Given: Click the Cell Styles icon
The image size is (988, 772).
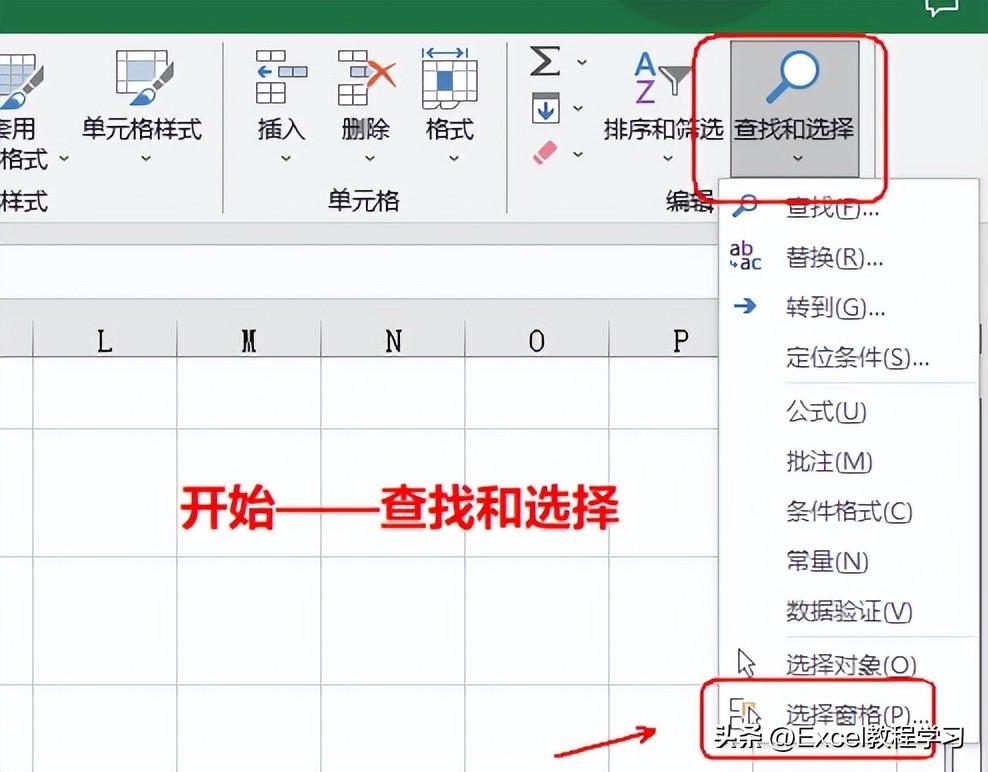Looking at the screenshot, I should (x=144, y=77).
